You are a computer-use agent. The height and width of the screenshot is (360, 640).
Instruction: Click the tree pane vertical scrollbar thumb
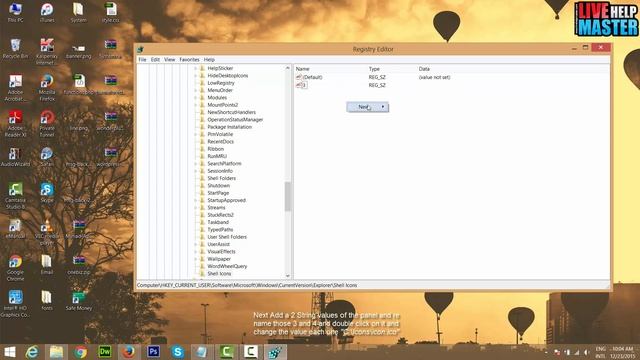[x=288, y=197]
